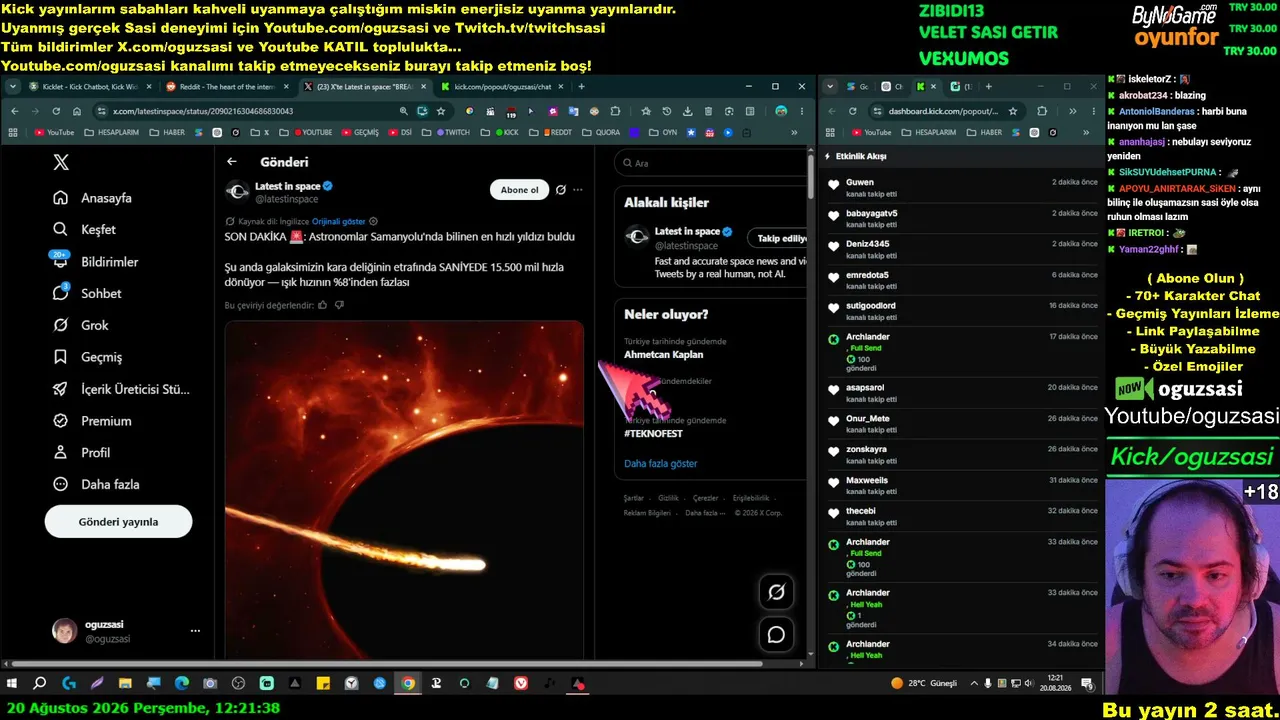Go back with the Gönderi back arrow
Screen dimensions: 1280x720
pyautogui.click(x=232, y=162)
